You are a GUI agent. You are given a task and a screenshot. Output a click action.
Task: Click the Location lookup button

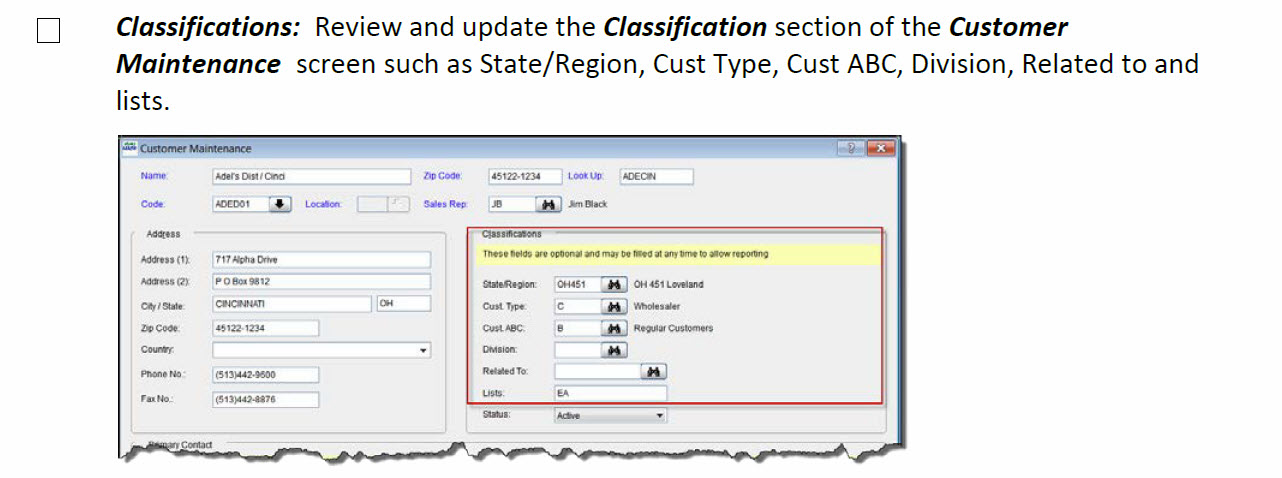(x=398, y=204)
